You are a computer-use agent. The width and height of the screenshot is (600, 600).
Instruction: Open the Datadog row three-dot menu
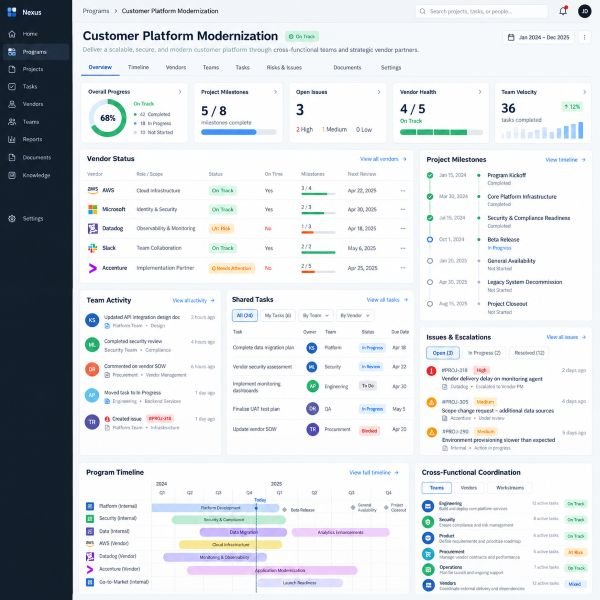[403, 228]
